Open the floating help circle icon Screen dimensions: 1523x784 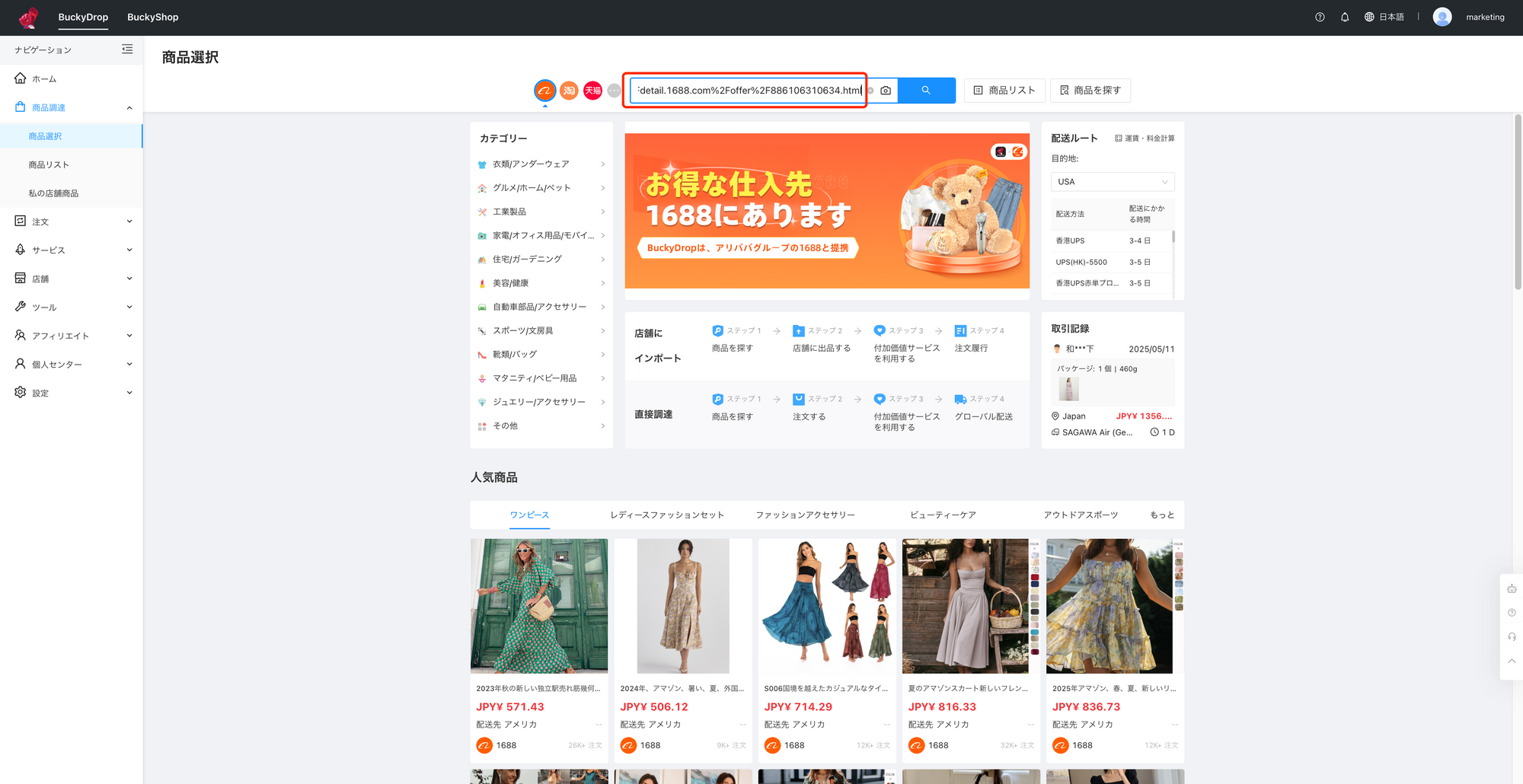tap(1512, 613)
